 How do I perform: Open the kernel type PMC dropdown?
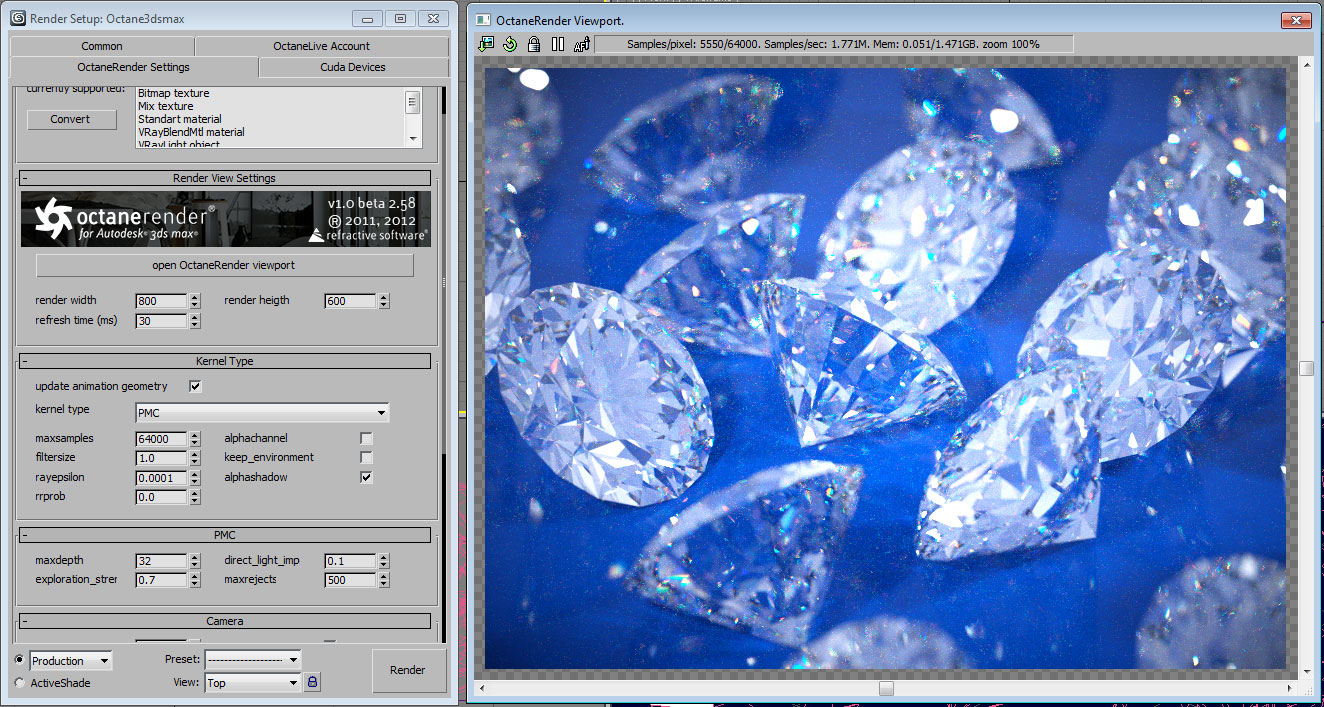[x=262, y=412]
